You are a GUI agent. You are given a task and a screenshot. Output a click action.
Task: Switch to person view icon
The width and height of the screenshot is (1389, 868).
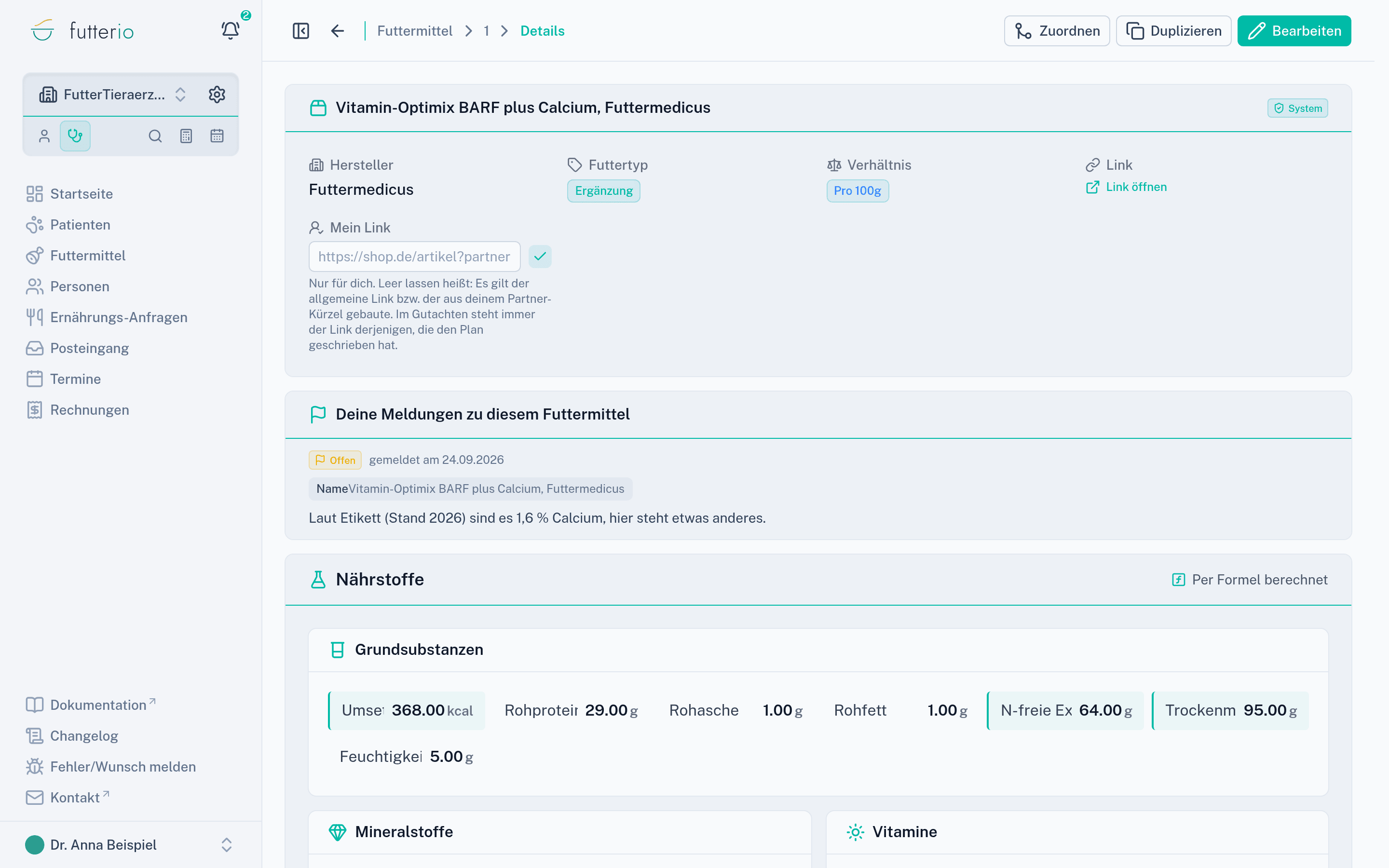point(44,136)
